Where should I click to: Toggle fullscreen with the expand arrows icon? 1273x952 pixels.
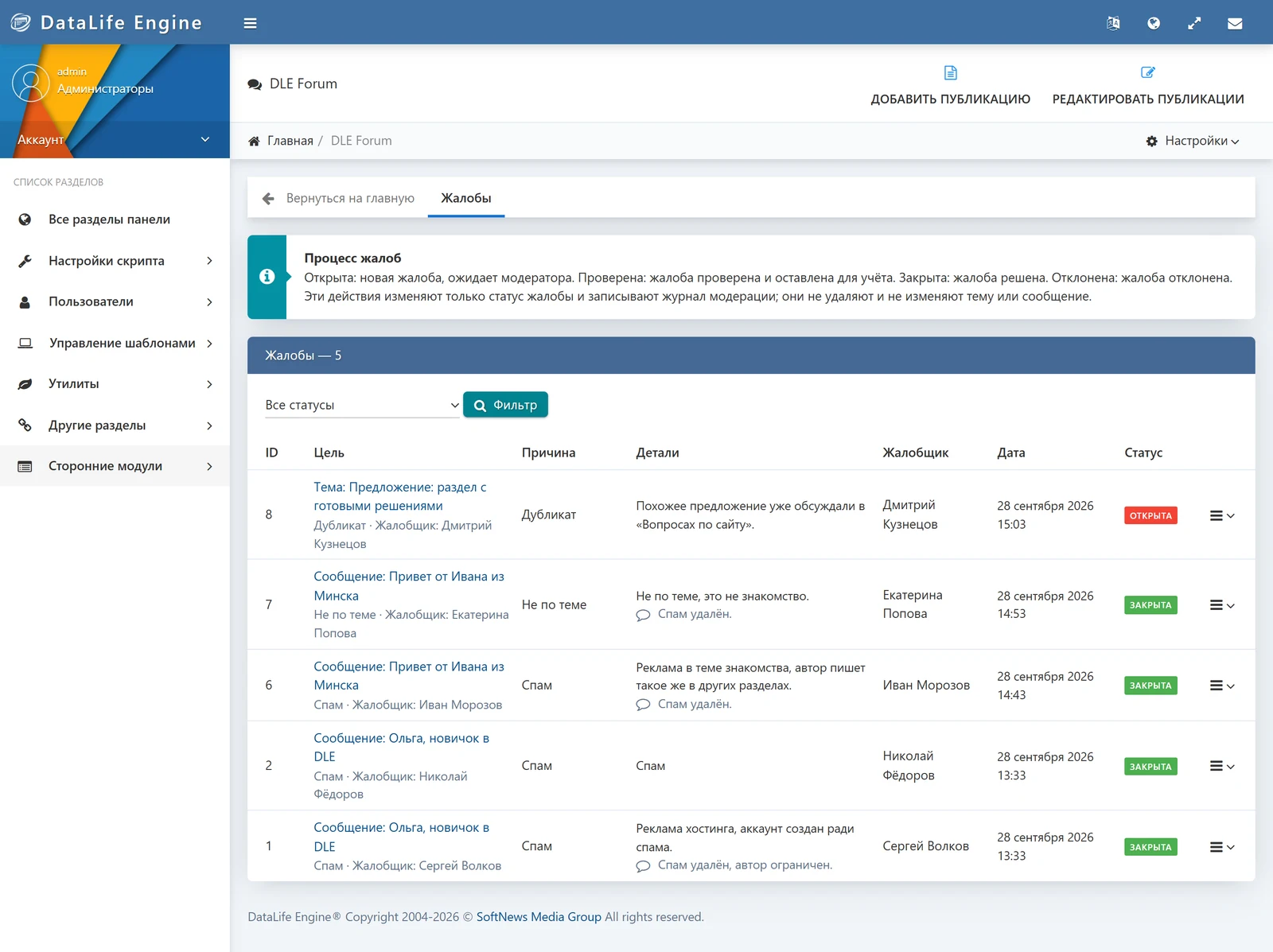point(1194,23)
